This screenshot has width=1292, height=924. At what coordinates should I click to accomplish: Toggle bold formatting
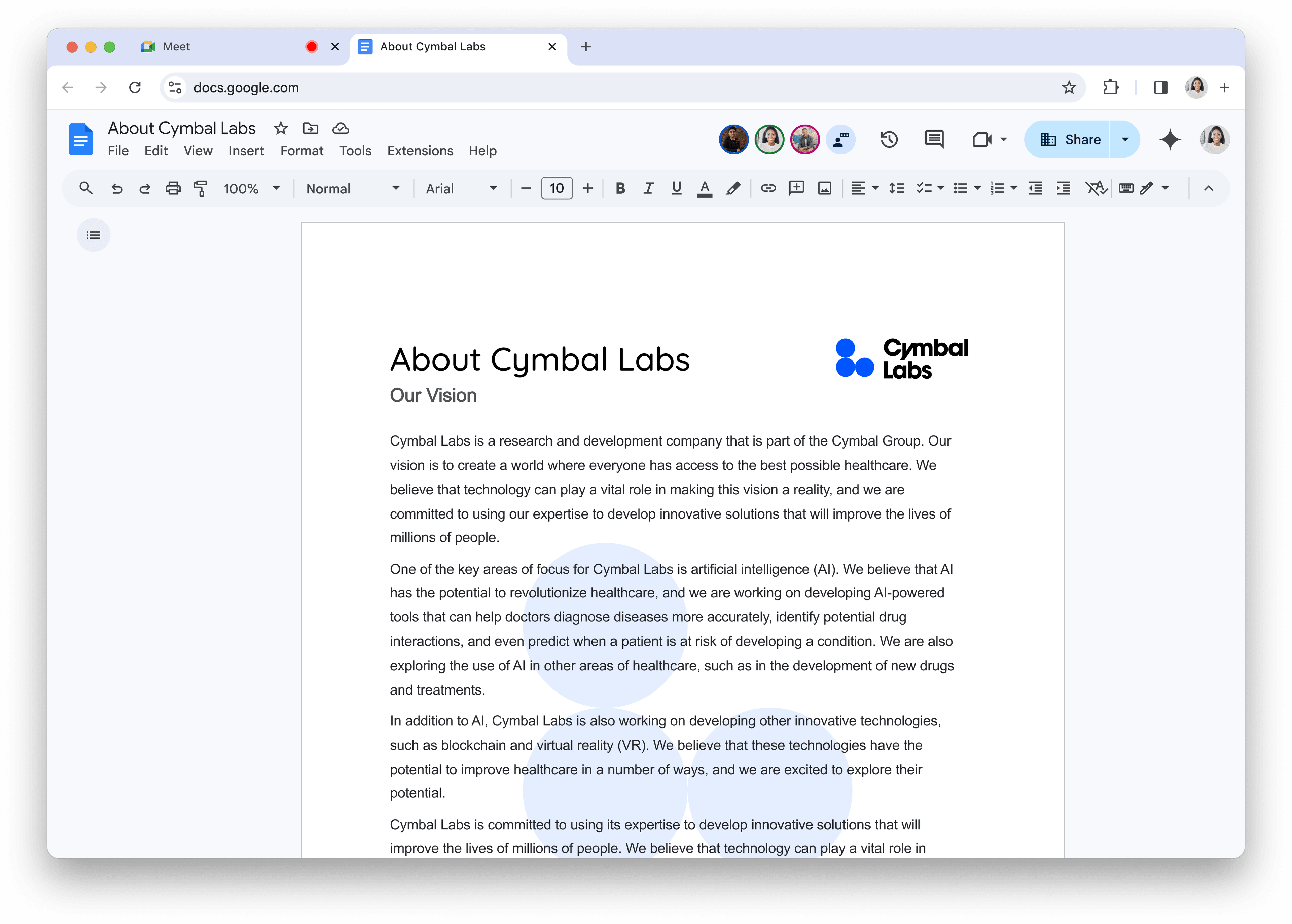tap(620, 188)
